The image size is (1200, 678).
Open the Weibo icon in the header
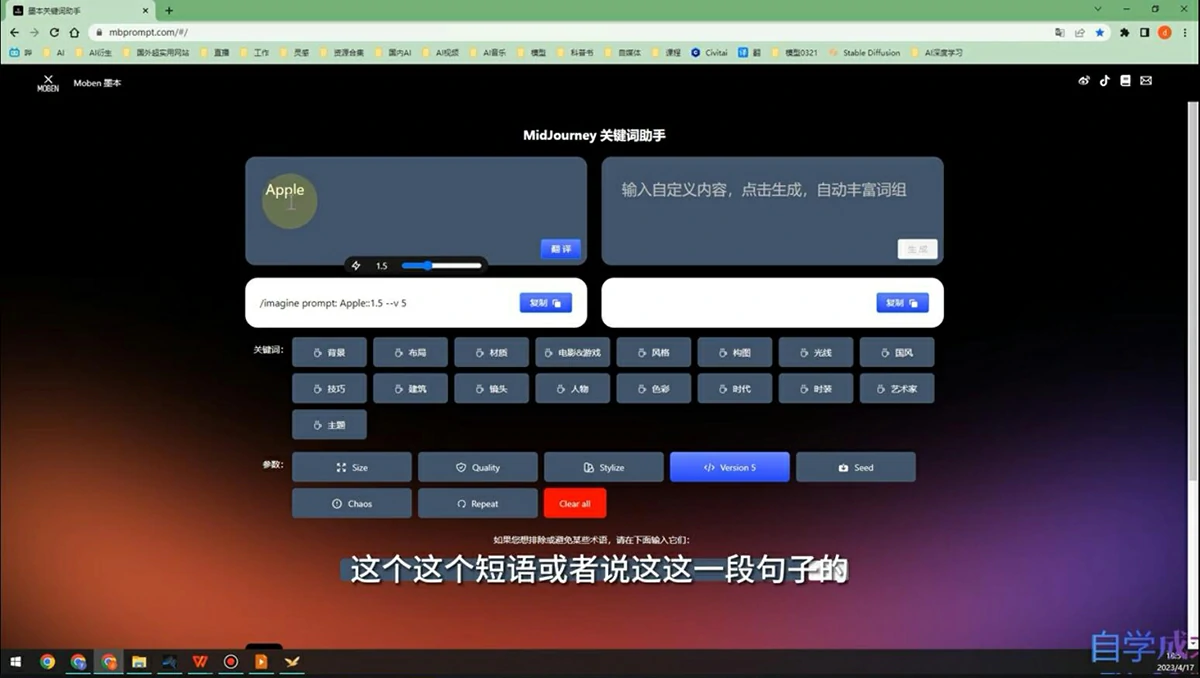(x=1084, y=81)
